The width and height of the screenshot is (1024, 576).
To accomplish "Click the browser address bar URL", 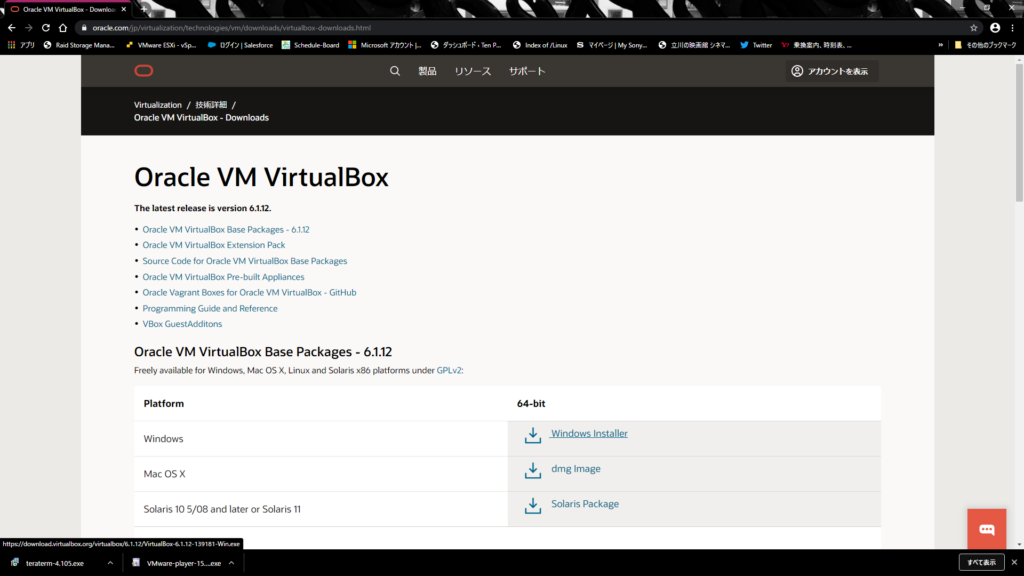I will [x=231, y=27].
